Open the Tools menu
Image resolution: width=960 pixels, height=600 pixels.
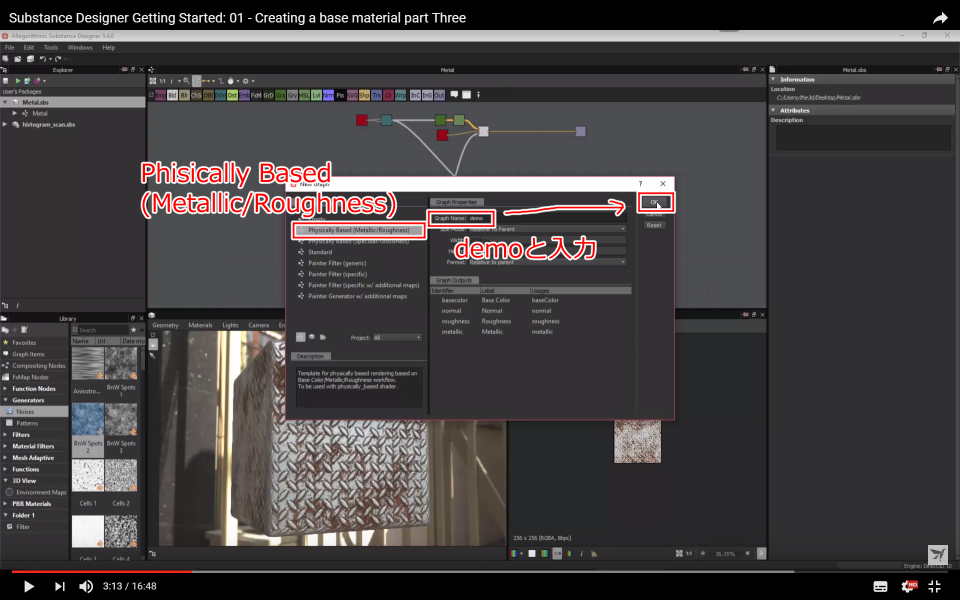click(51, 47)
